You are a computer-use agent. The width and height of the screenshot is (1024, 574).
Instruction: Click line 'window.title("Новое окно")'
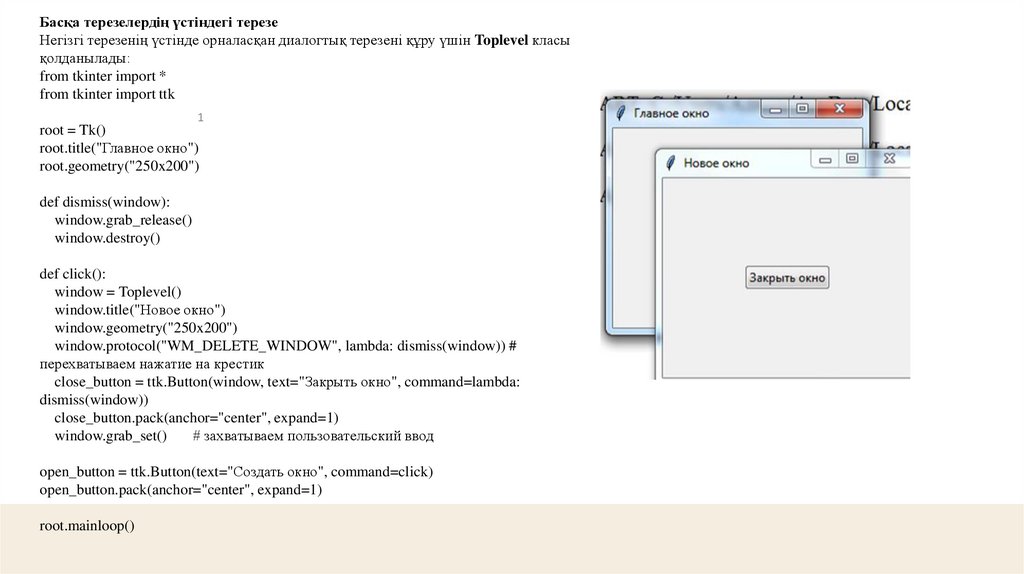tap(140, 310)
